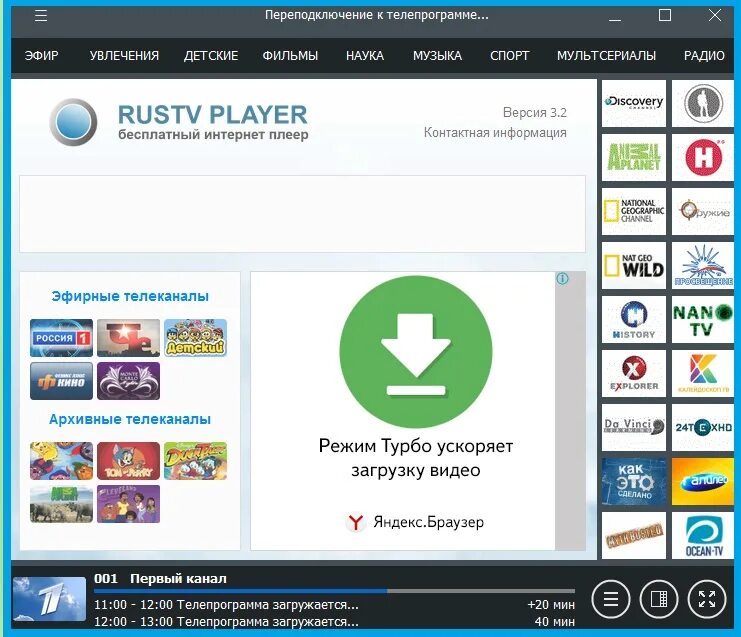Select the silhouette logo channel tile
Viewport: 741px width, 637px height.
click(x=703, y=103)
